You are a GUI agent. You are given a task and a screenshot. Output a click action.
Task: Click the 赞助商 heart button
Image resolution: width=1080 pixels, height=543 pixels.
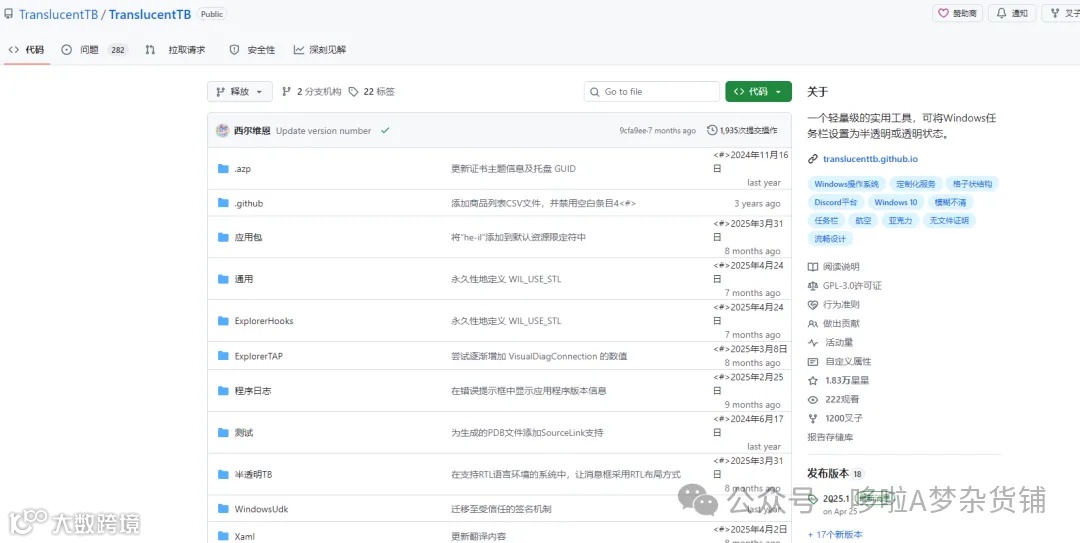tap(957, 13)
